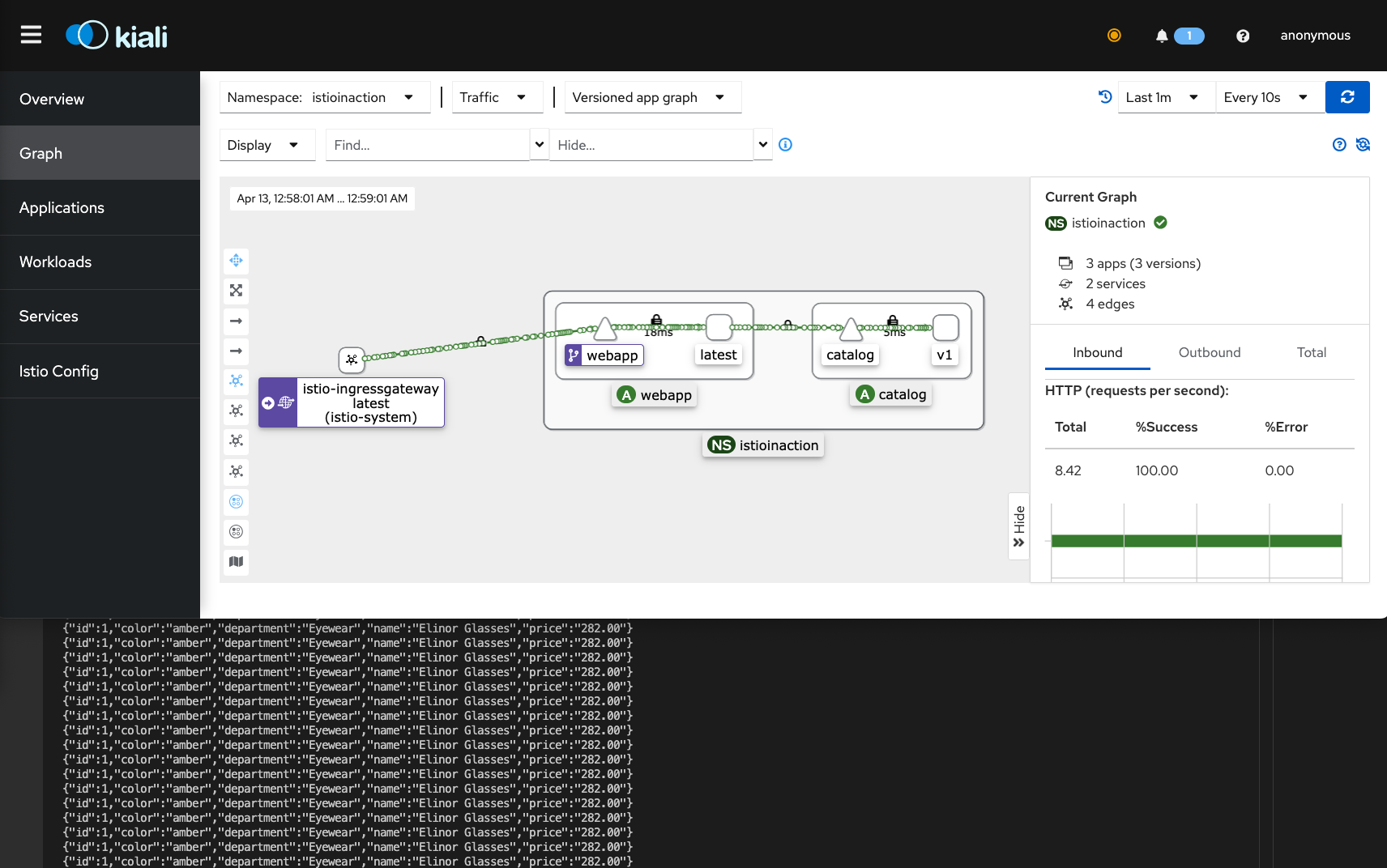
Task: Switch to the Total tab
Action: tap(1311, 352)
